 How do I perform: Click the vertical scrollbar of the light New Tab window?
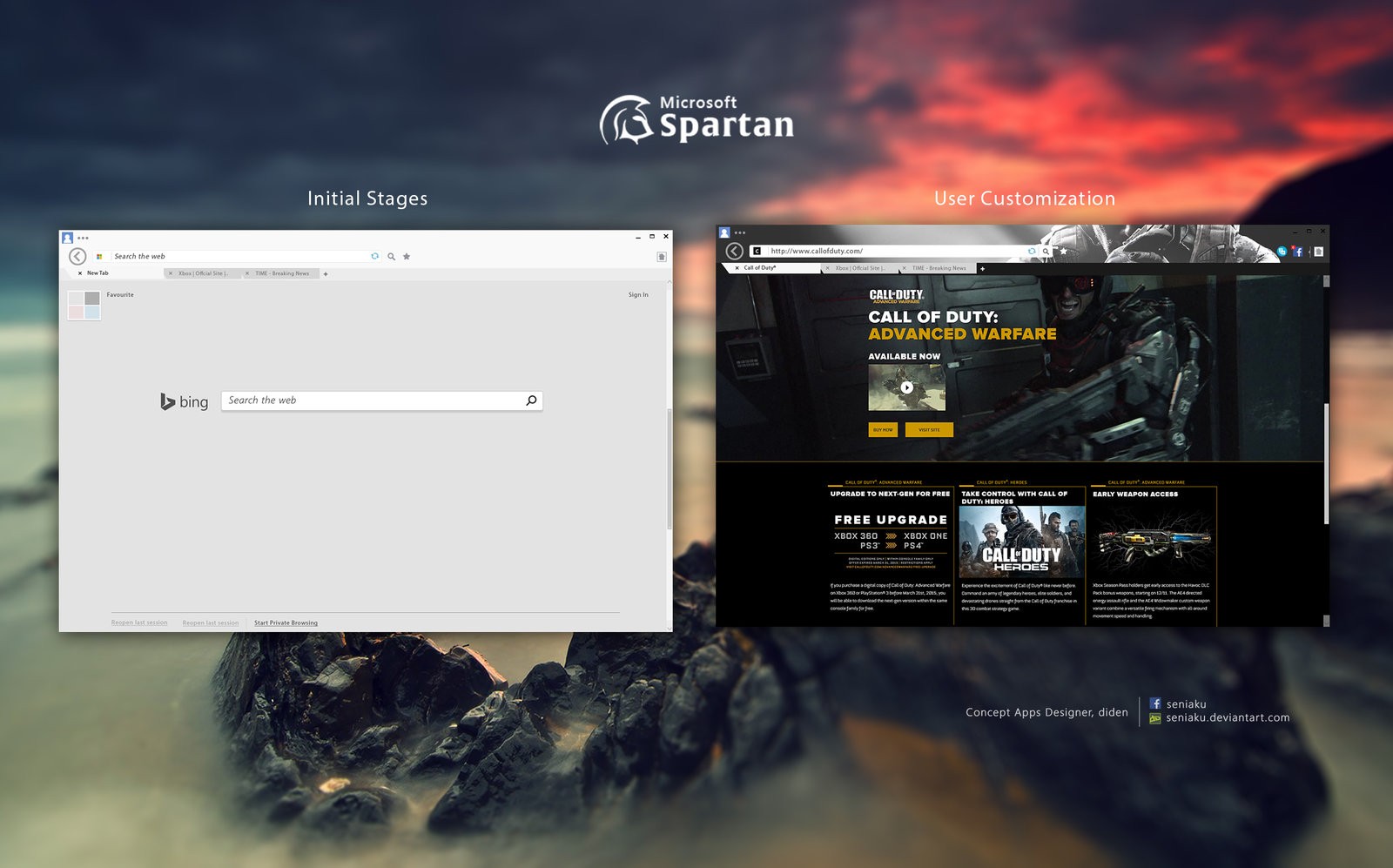pos(669,468)
